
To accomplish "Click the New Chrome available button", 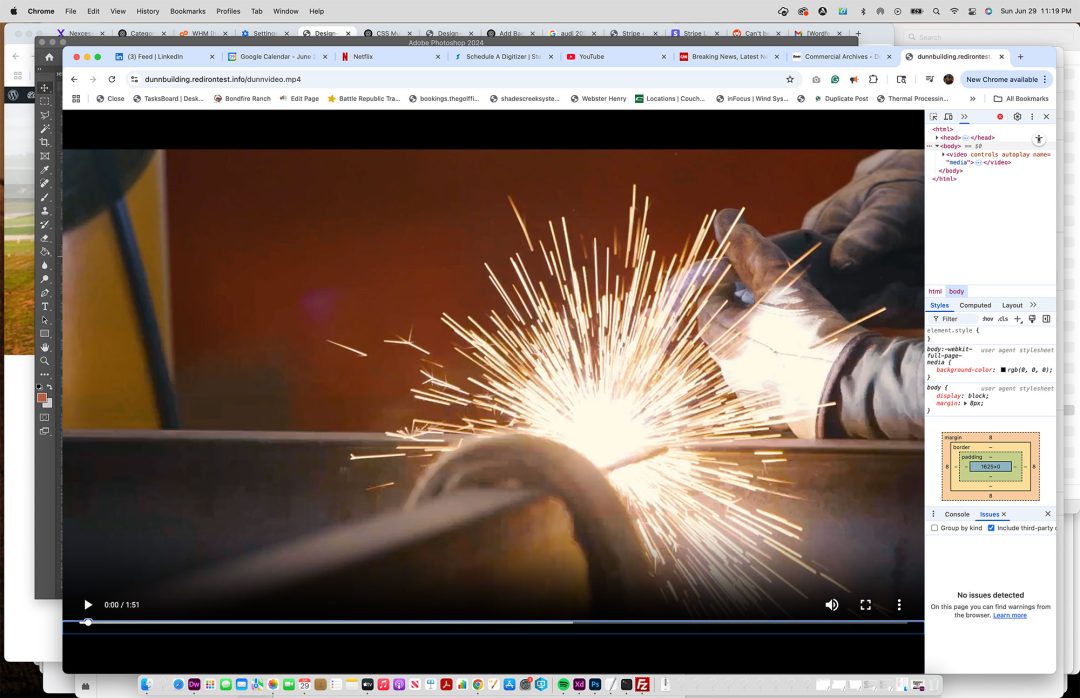I will coord(1002,79).
